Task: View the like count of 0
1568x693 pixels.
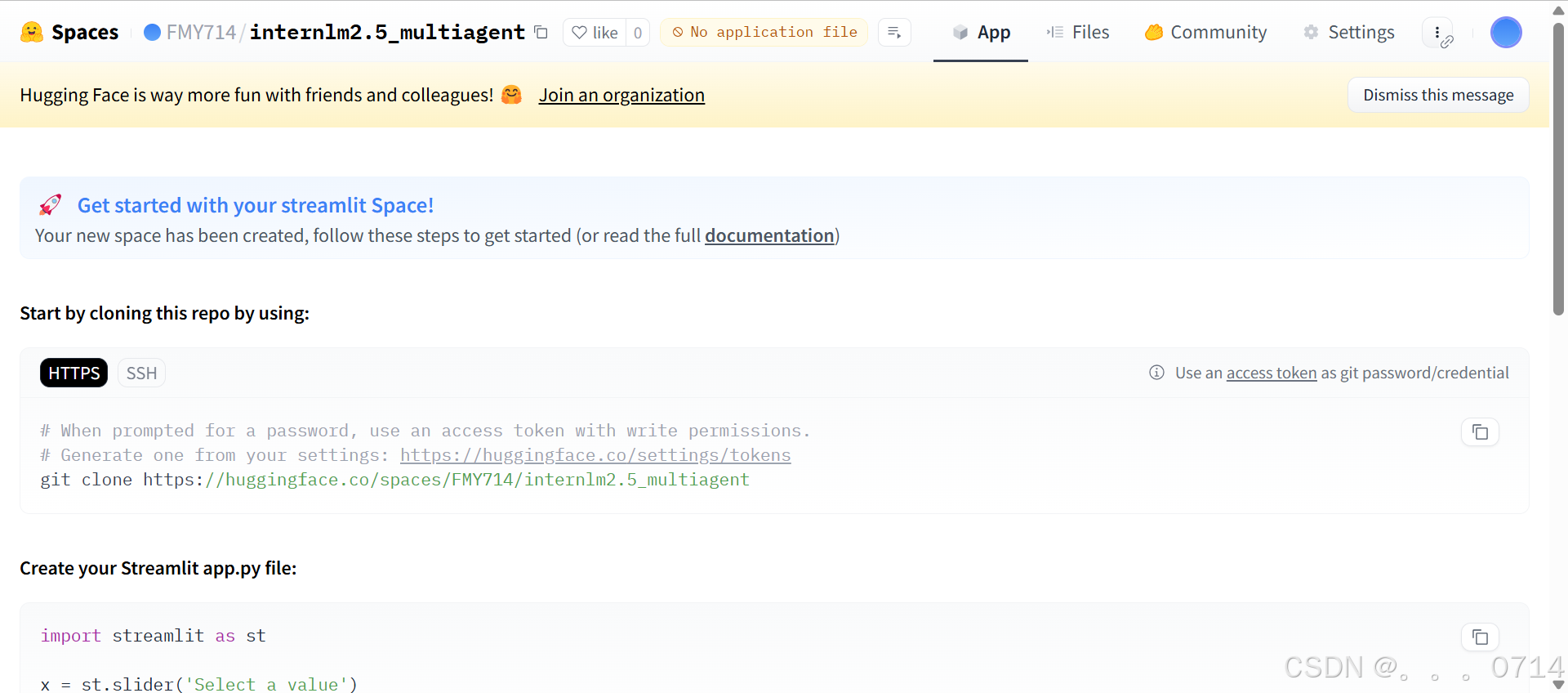Action: [638, 33]
